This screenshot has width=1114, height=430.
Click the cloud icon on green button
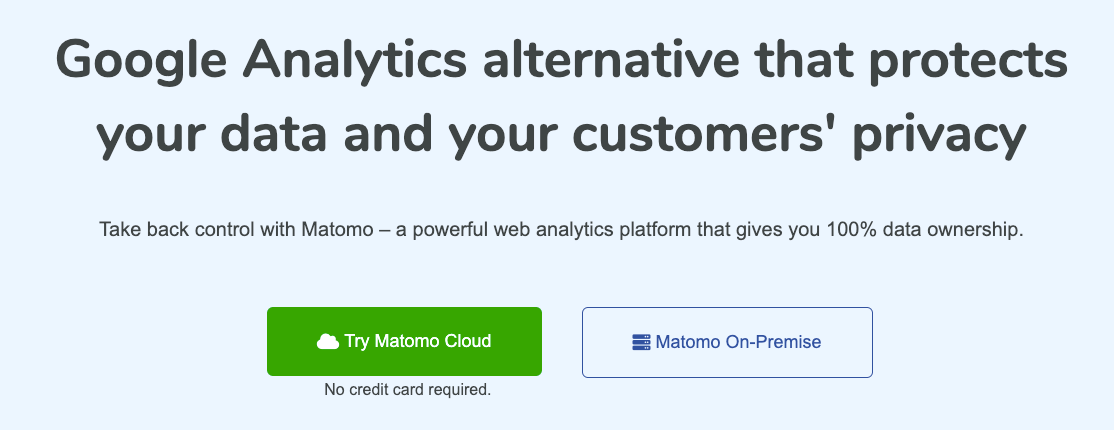point(328,342)
